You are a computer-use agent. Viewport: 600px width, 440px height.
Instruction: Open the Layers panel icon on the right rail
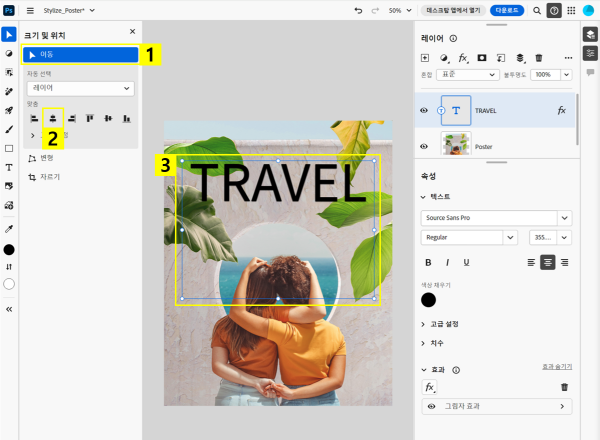coord(590,34)
